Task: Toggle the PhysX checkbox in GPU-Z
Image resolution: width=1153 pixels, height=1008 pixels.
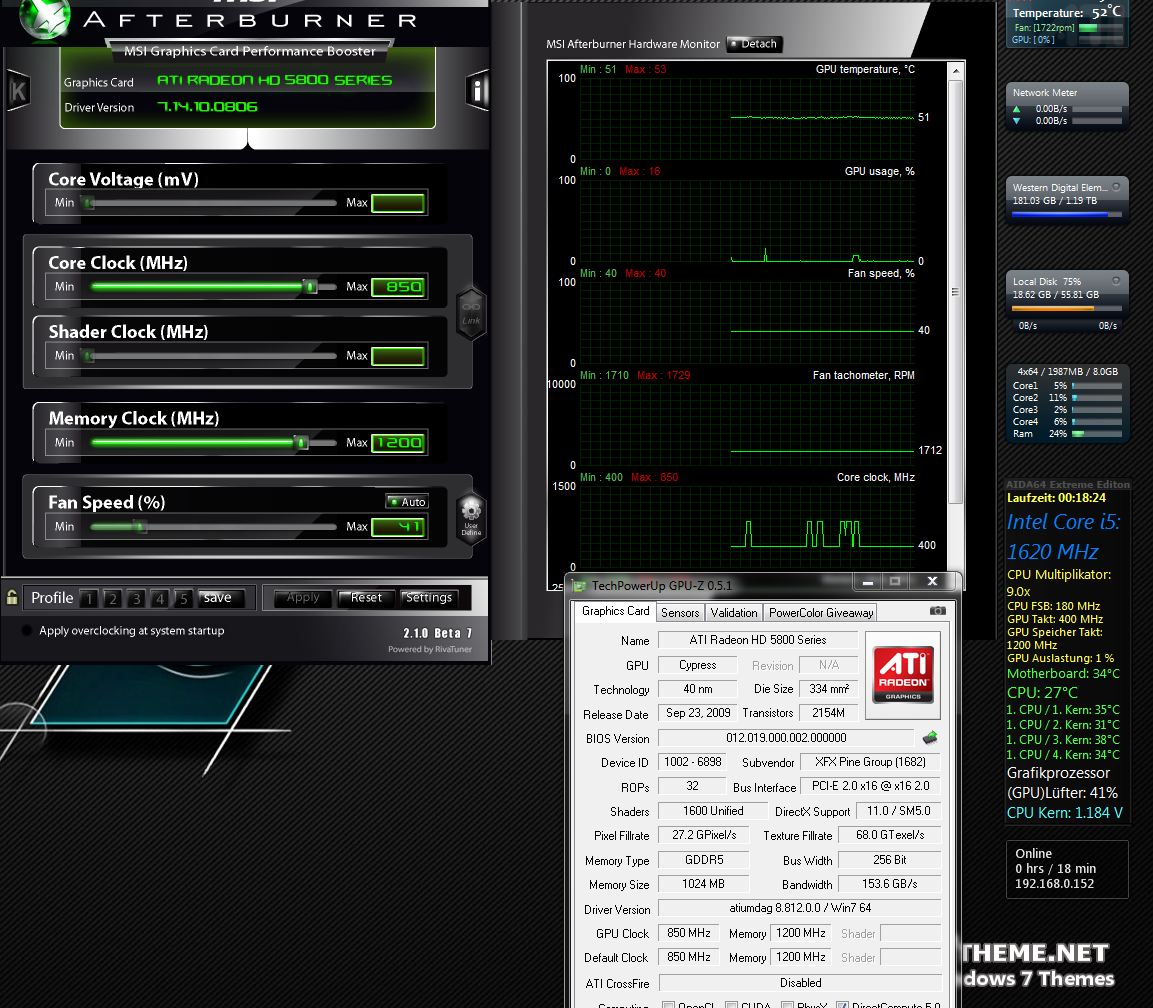Action: pos(787,1005)
